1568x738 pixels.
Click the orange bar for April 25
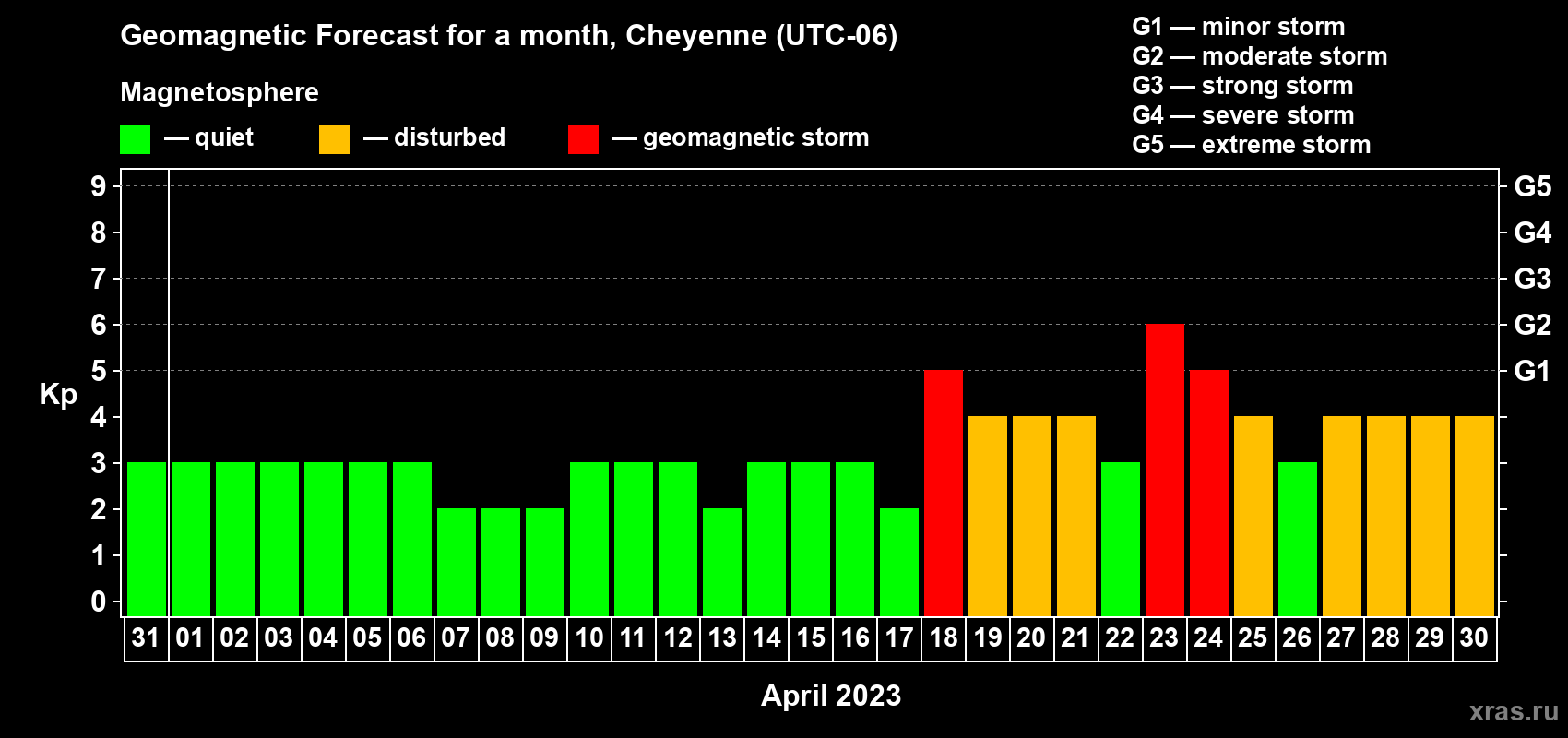coord(1253,516)
